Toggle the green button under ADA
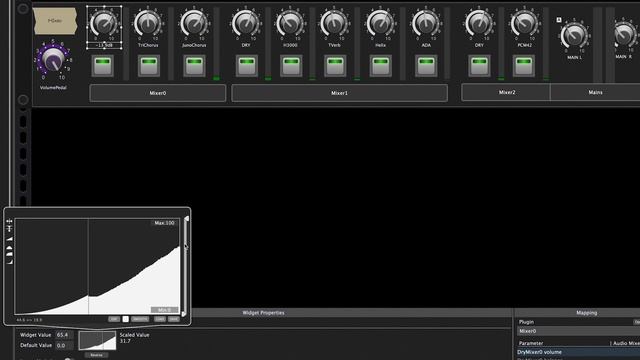 pos(426,65)
